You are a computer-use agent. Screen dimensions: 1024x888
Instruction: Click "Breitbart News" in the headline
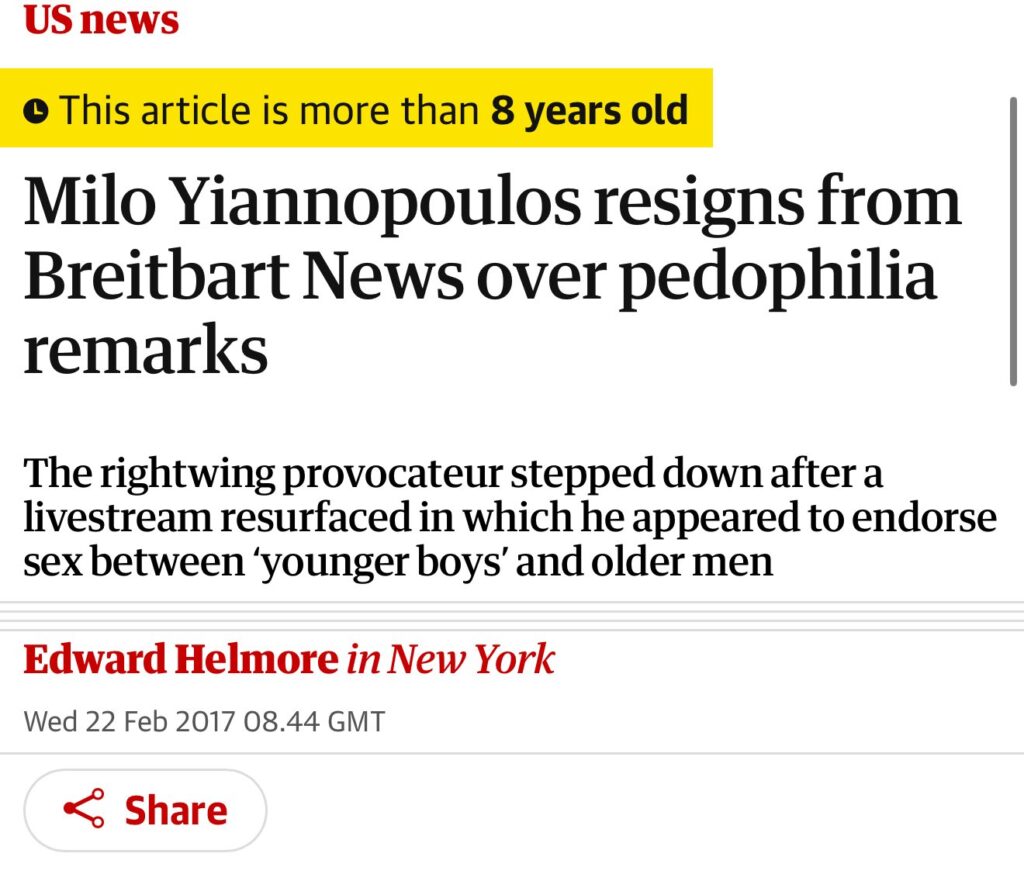pos(241,276)
